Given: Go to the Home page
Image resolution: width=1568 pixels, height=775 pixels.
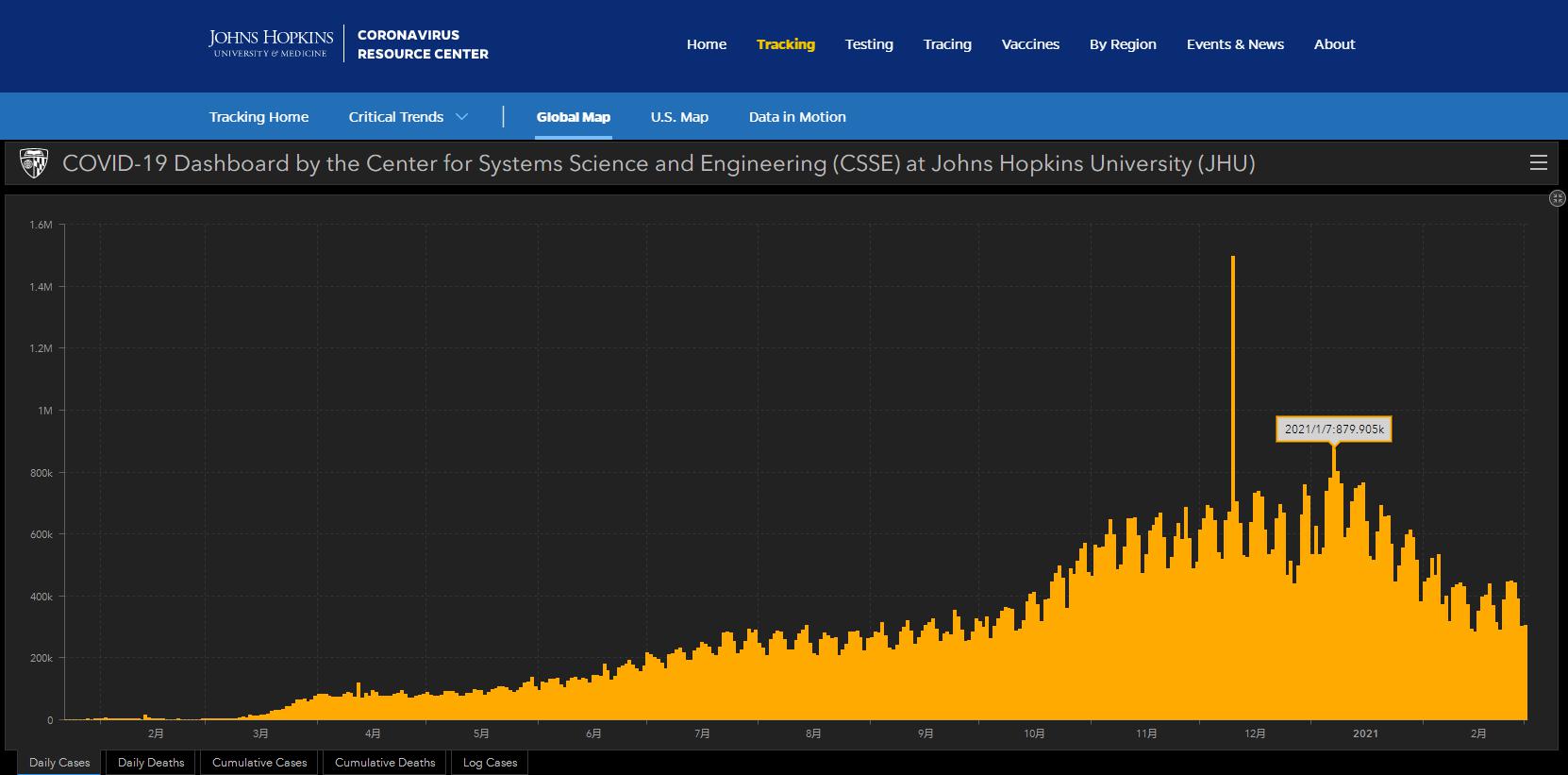Looking at the screenshot, I should tap(707, 44).
